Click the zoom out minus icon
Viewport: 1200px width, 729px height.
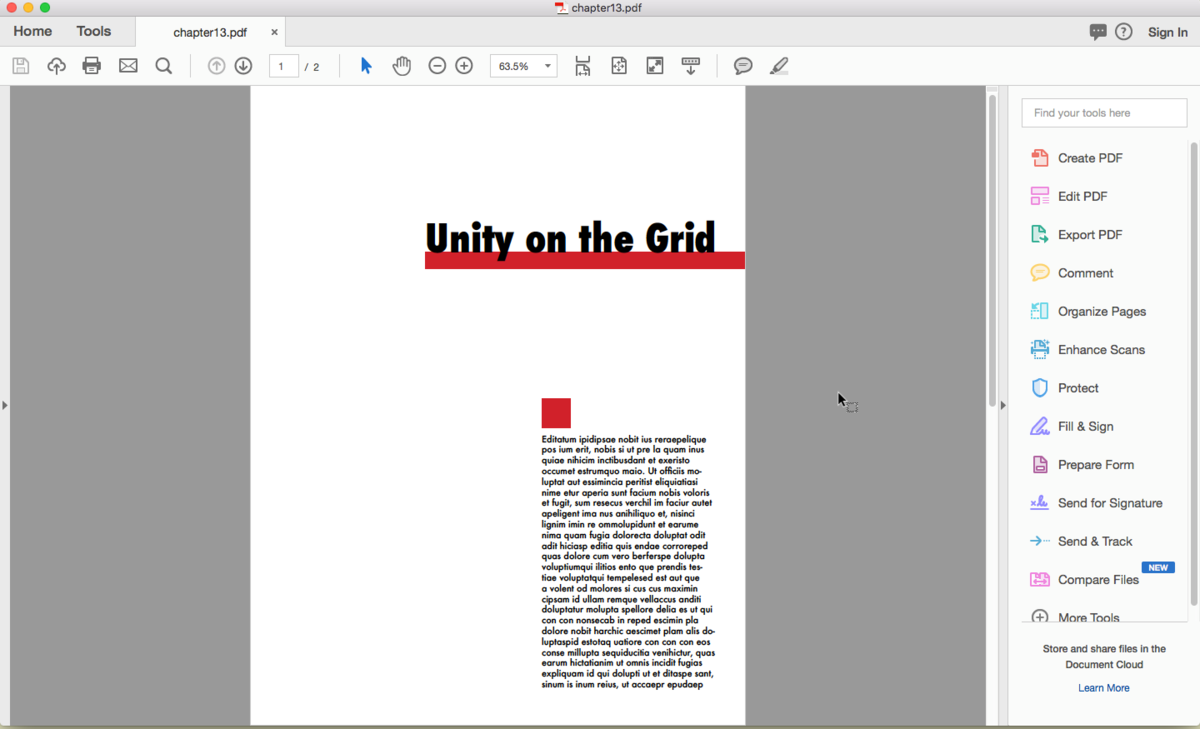click(437, 66)
